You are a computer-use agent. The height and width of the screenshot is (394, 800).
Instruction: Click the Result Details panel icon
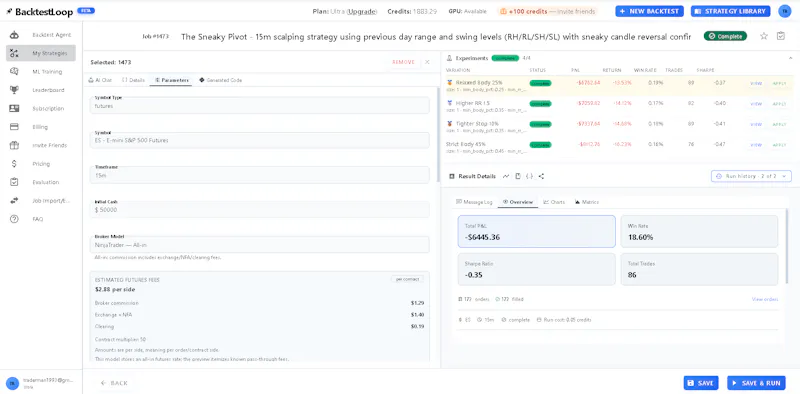click(452, 176)
